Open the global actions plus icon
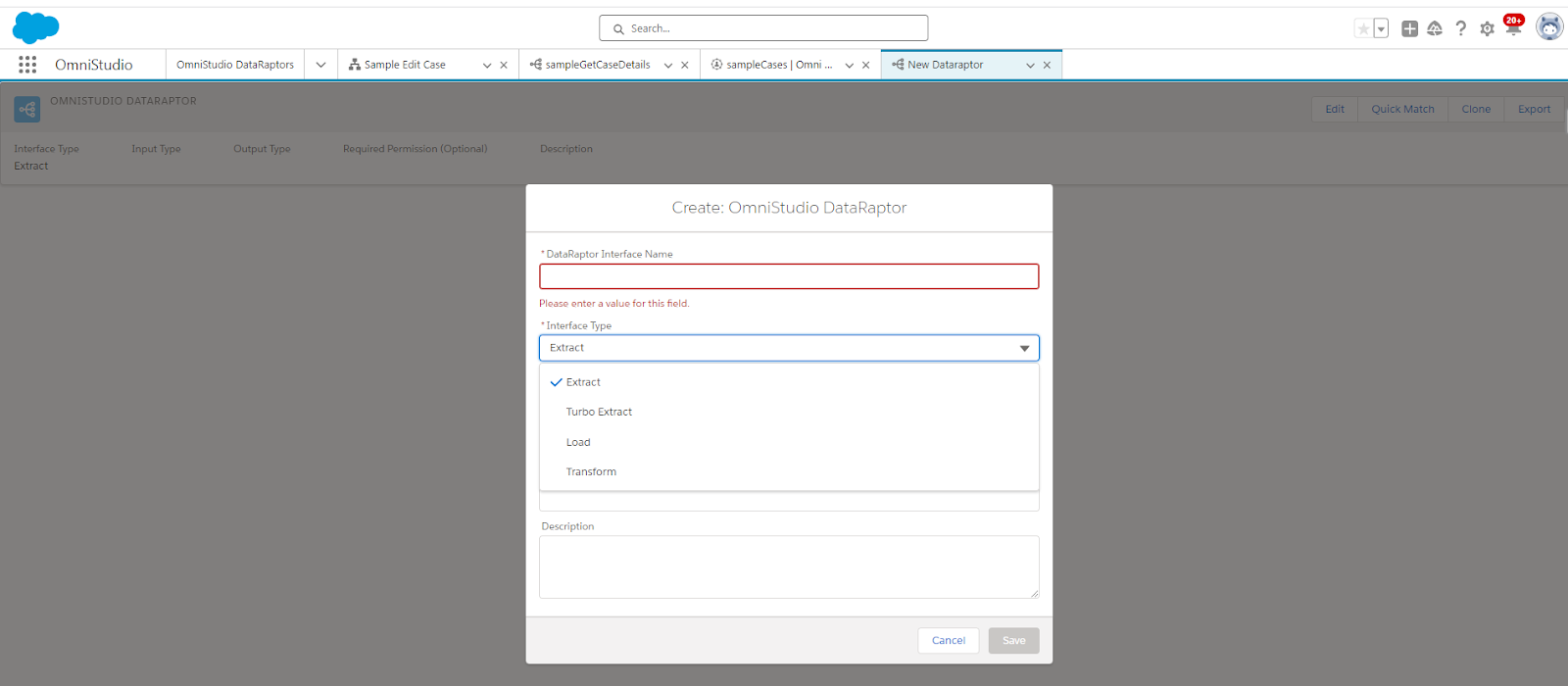1568x686 pixels. [1409, 28]
